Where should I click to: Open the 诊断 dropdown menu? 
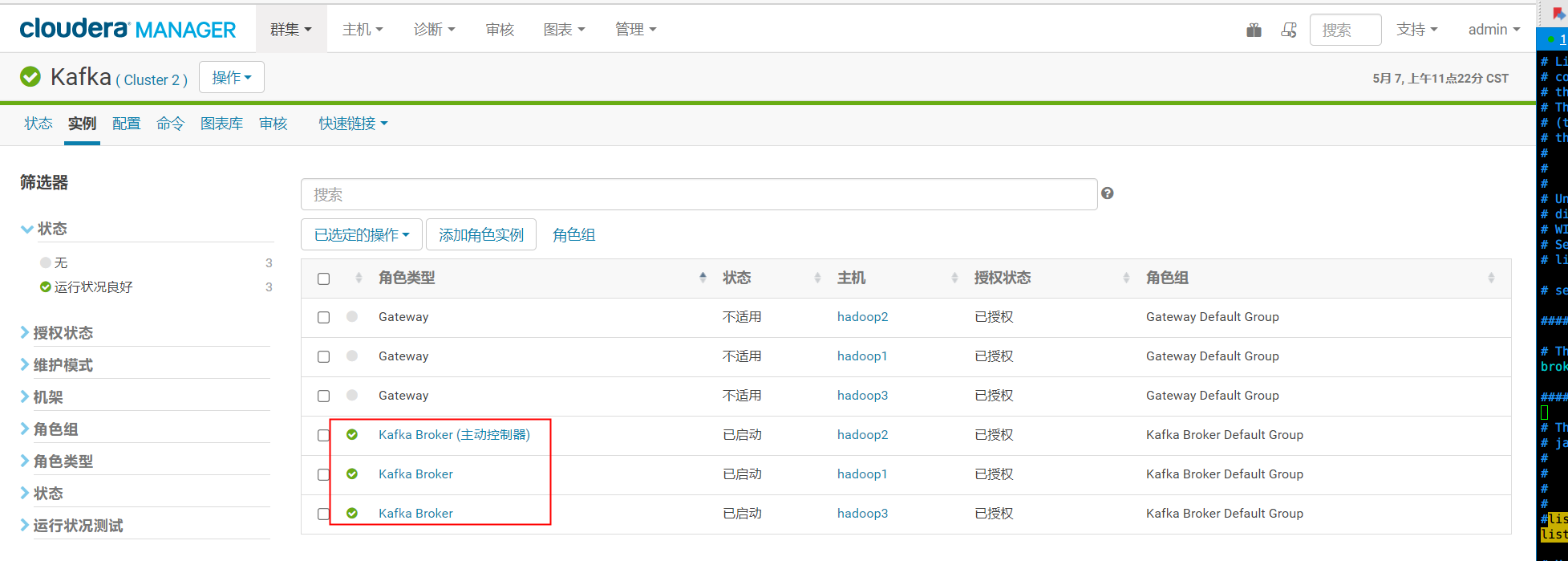tap(435, 29)
